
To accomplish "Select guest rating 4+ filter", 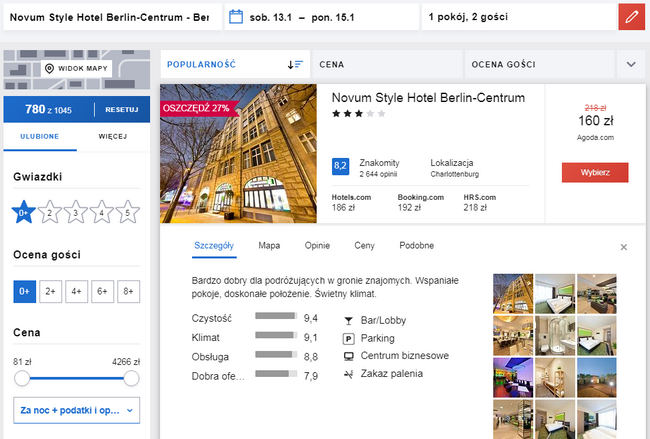I will pyautogui.click(x=76, y=291).
